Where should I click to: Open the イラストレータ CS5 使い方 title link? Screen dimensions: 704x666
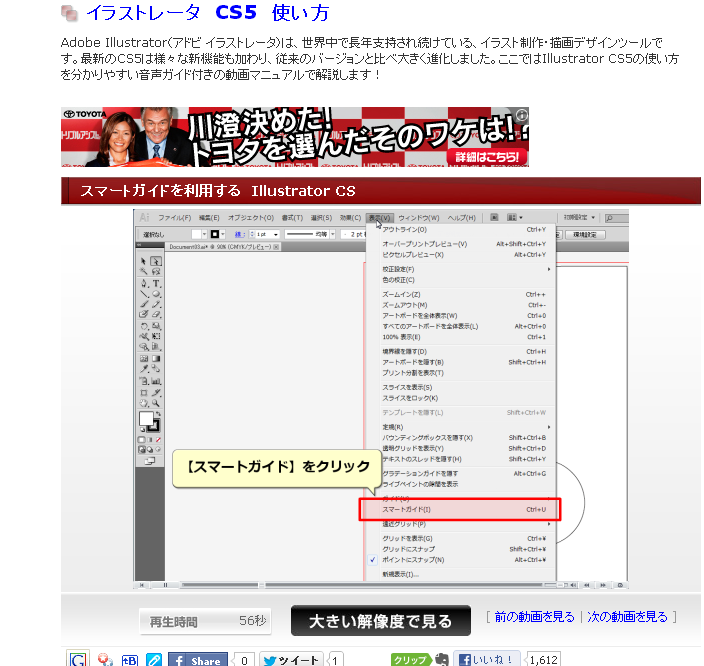[x=208, y=13]
